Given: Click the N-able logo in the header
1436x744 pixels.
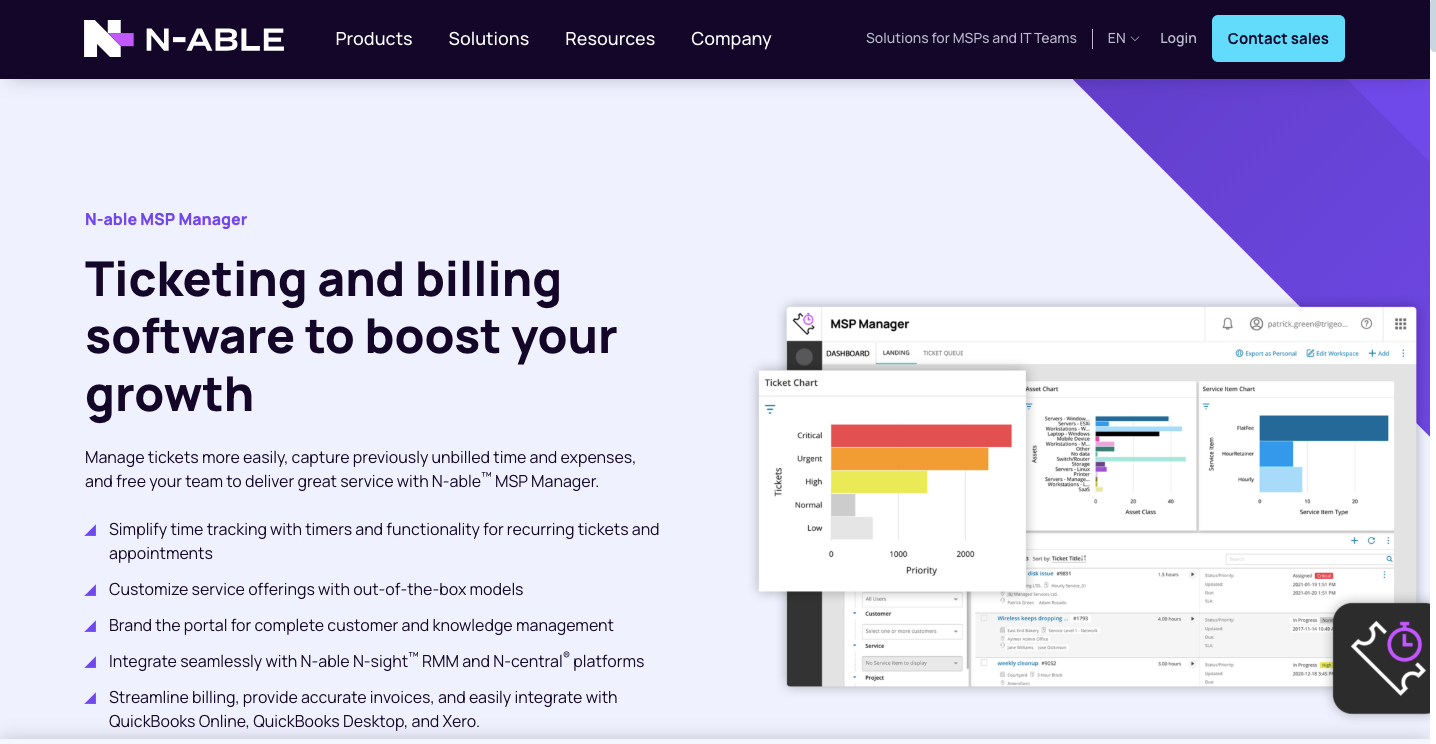Looking at the screenshot, I should [x=184, y=39].
